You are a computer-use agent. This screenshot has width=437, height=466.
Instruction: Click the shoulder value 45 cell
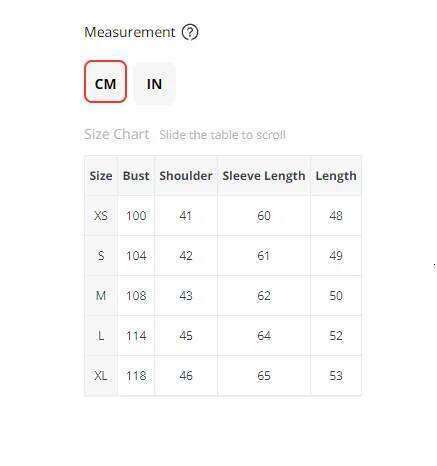tap(186, 336)
